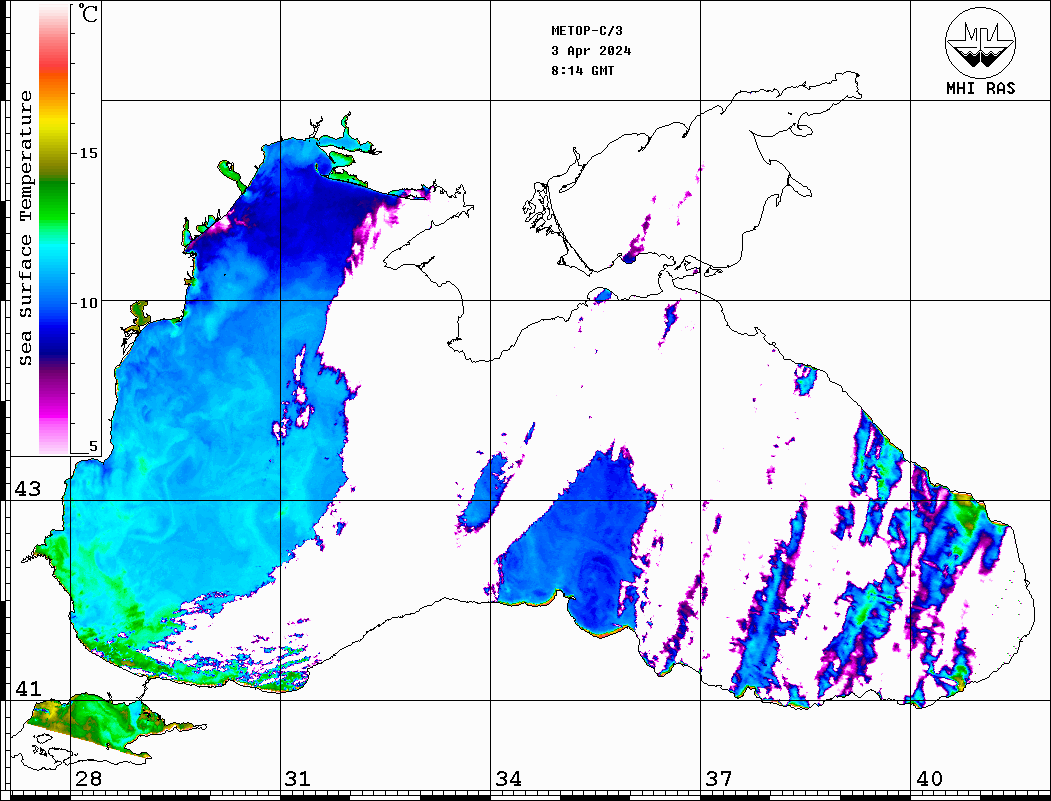Click the °C unit label

point(90,16)
